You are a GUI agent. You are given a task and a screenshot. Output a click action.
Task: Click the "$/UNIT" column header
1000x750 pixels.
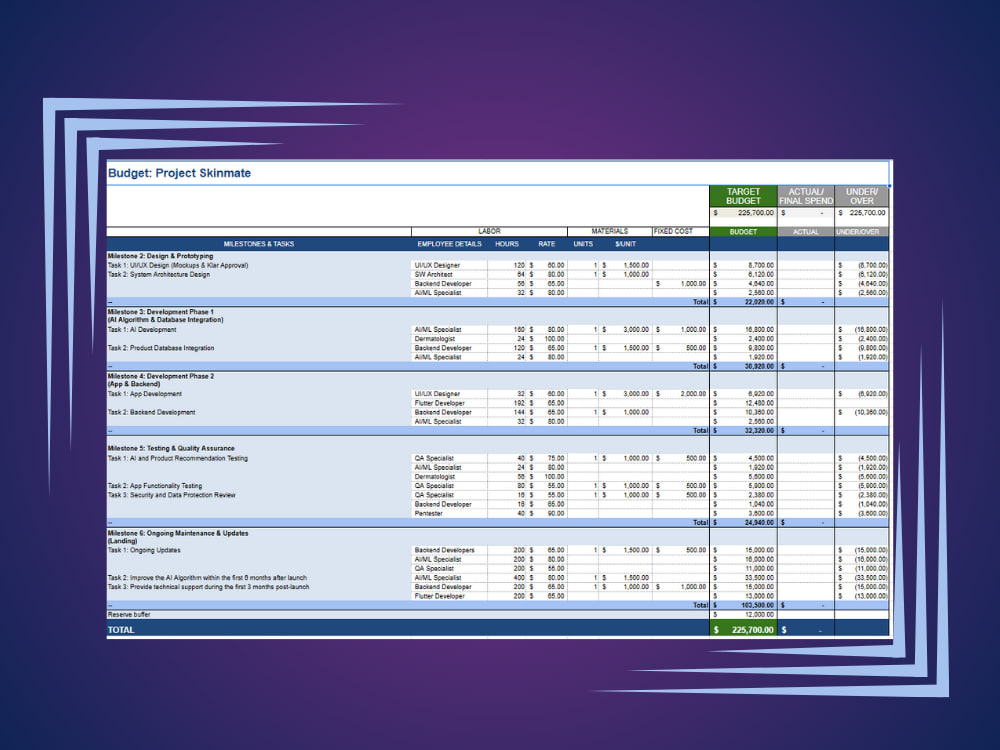pos(625,244)
